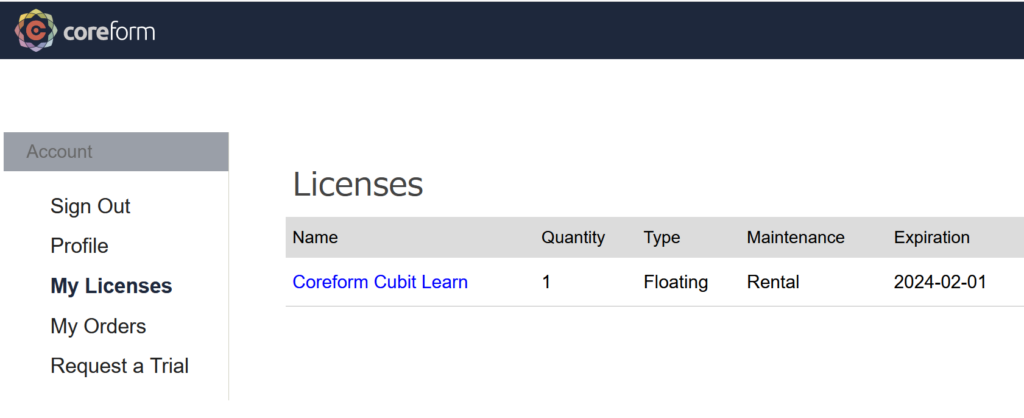The width and height of the screenshot is (1024, 418).
Task: Click Sign Out in the sidebar
Action: (90, 206)
